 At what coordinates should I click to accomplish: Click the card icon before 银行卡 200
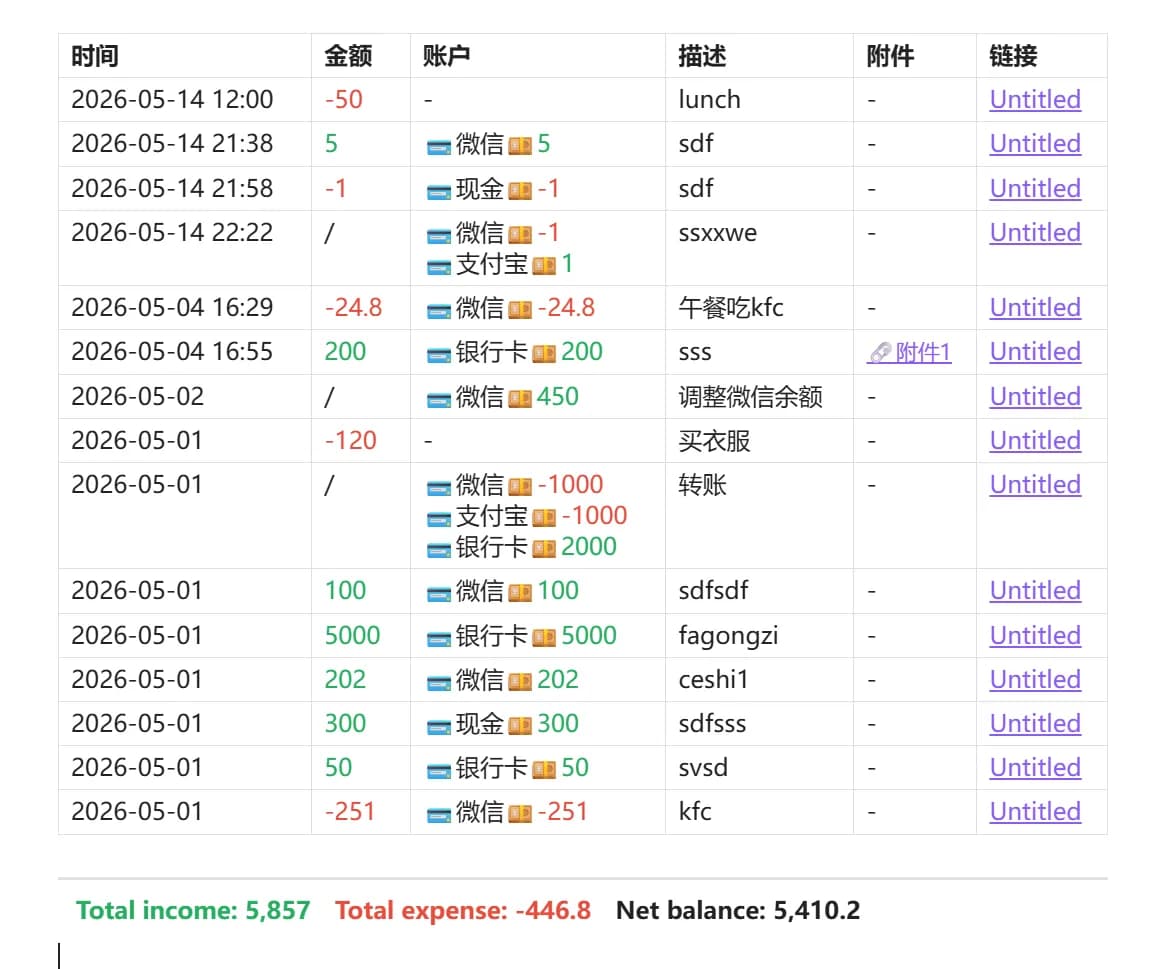pyautogui.click(x=439, y=353)
